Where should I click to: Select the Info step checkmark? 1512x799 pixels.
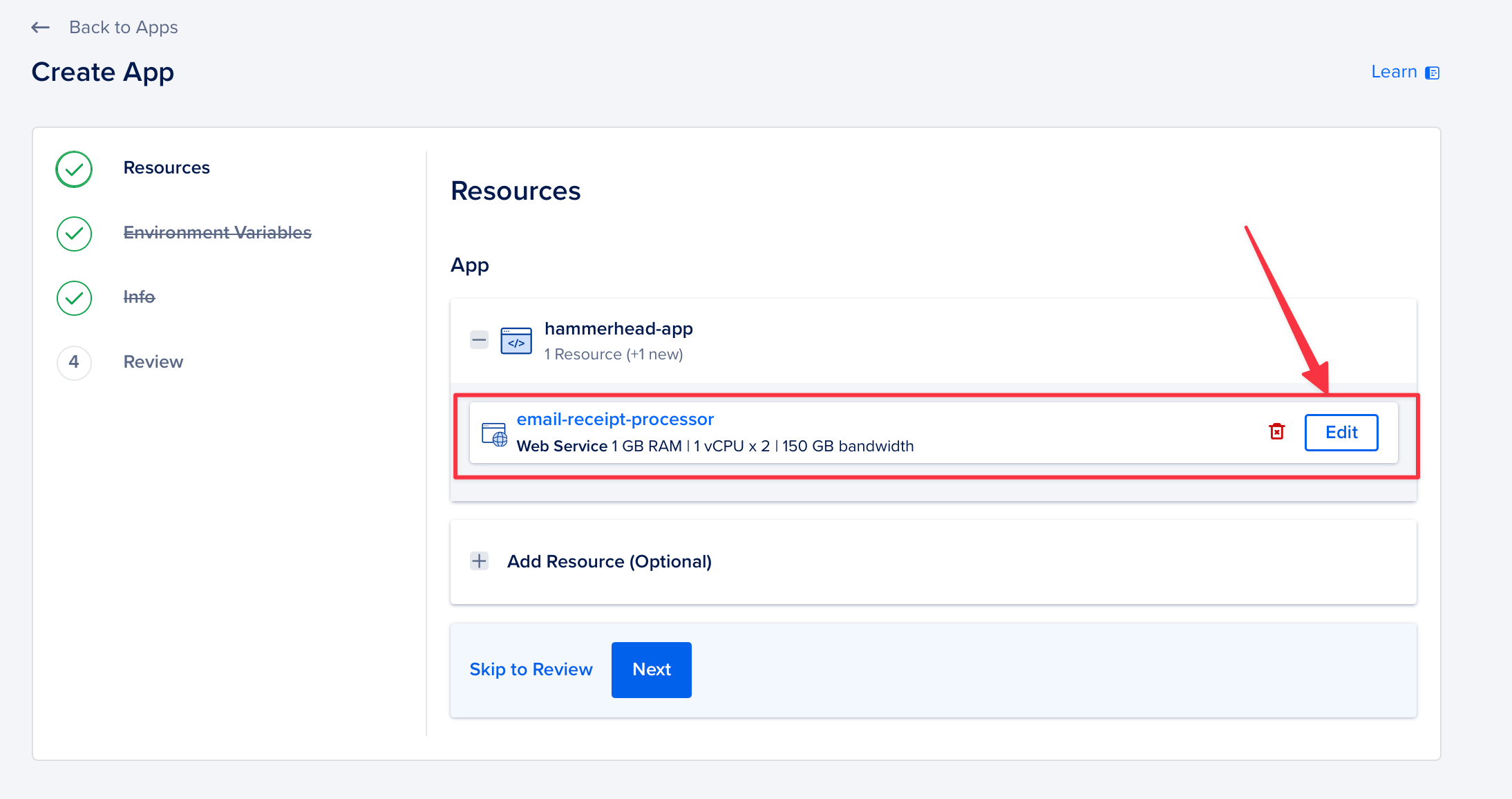click(x=74, y=298)
